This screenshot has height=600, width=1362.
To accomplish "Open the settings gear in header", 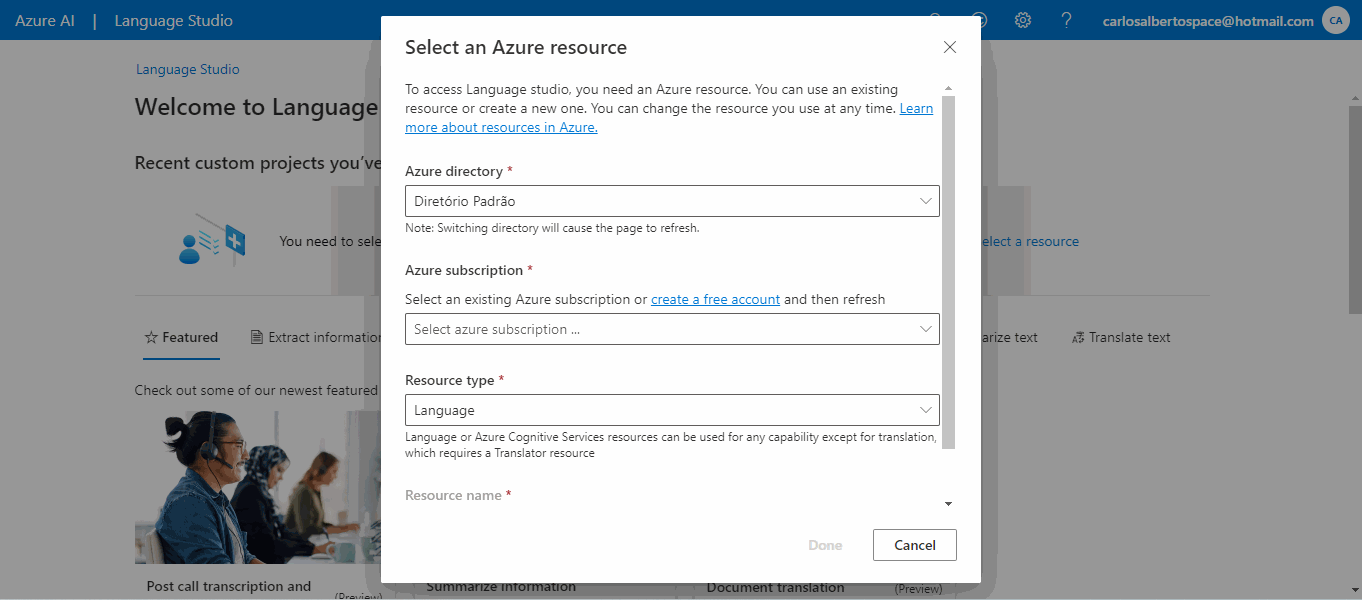I will [1022, 20].
